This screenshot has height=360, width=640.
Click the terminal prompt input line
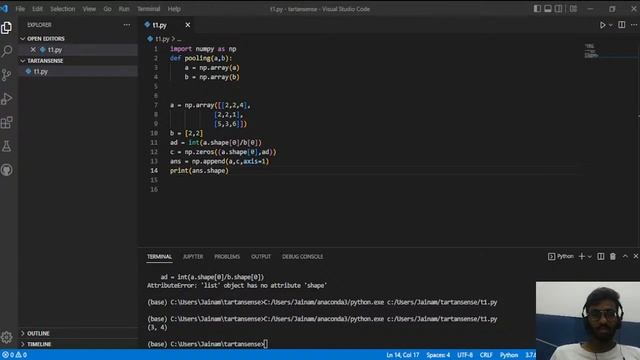(208, 344)
